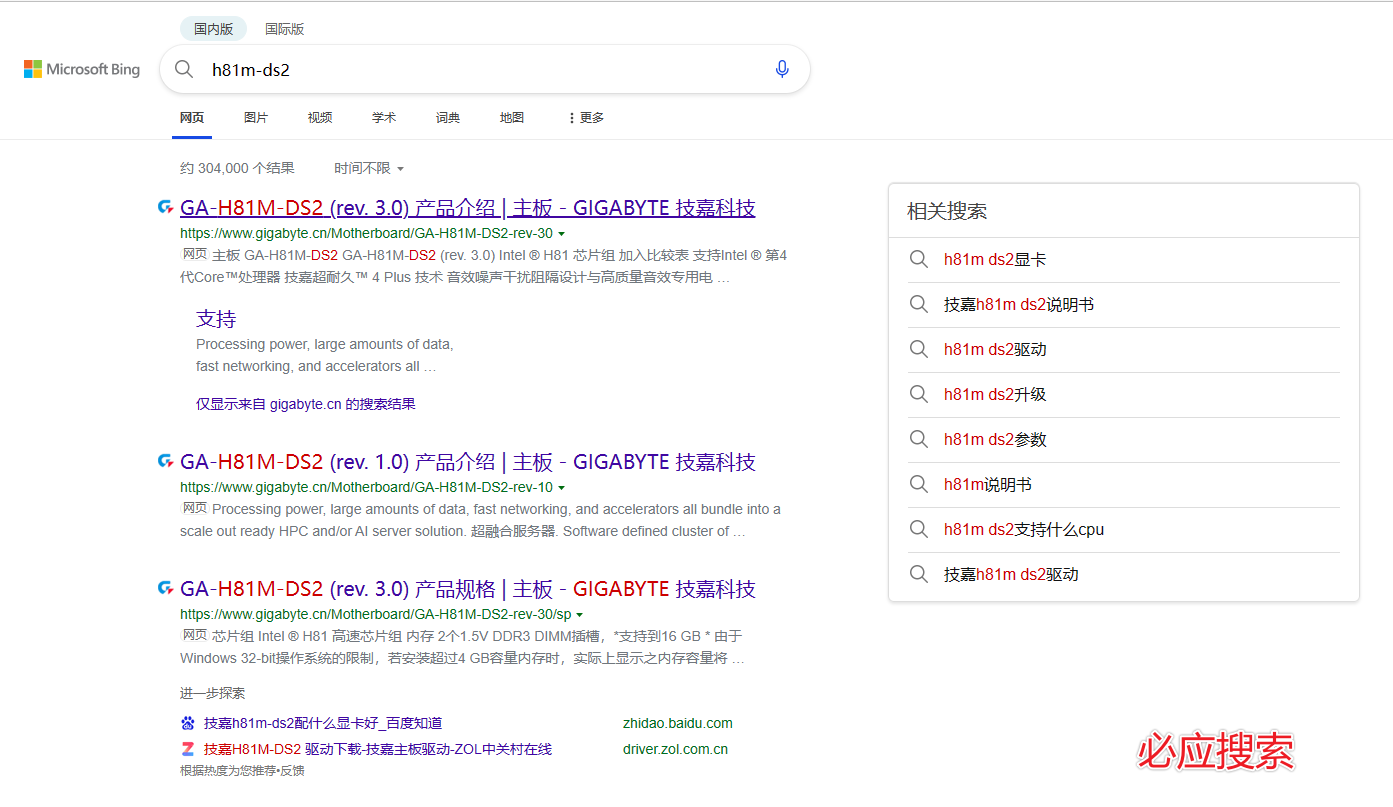Search related term h81m说明书
1393x807 pixels.
[x=988, y=485]
